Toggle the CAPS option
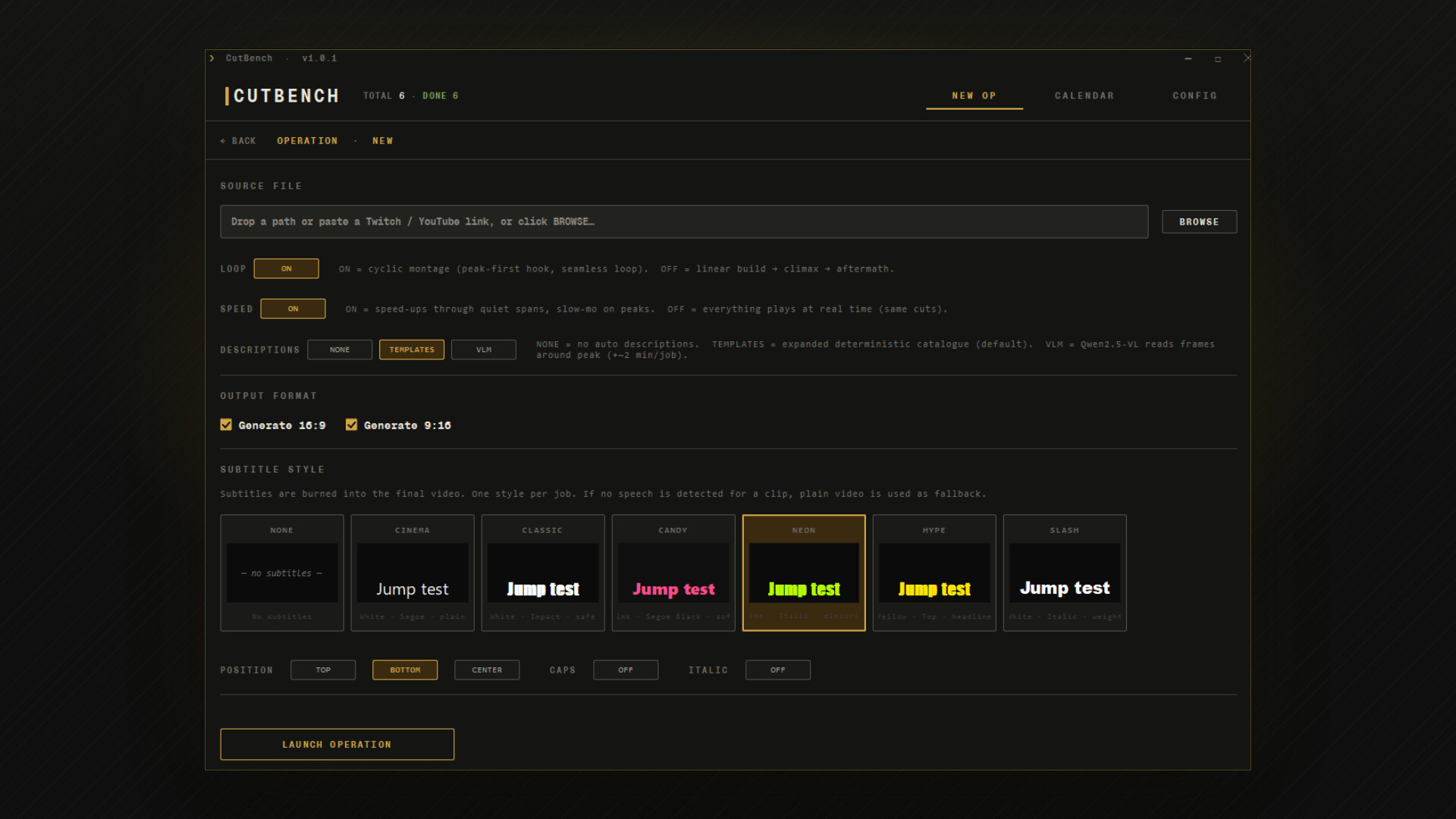Viewport: 1456px width, 819px height. (626, 670)
